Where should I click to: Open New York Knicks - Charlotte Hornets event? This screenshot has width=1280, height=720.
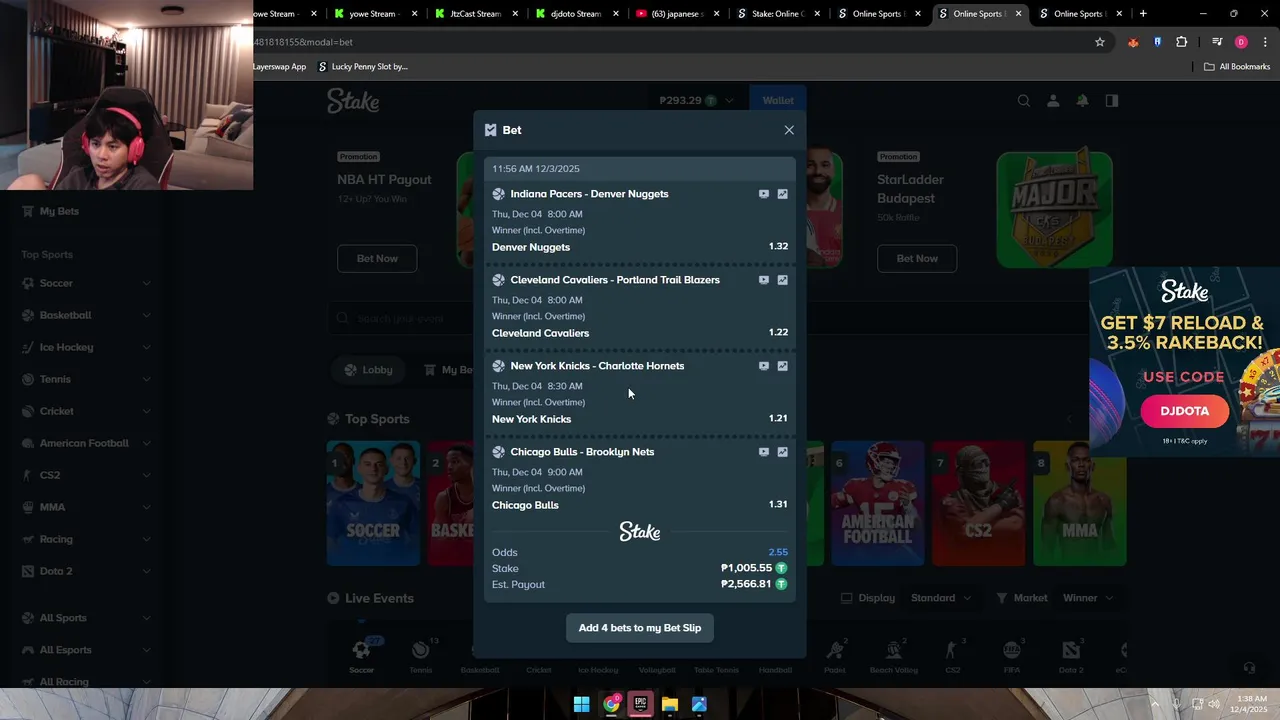pos(597,366)
